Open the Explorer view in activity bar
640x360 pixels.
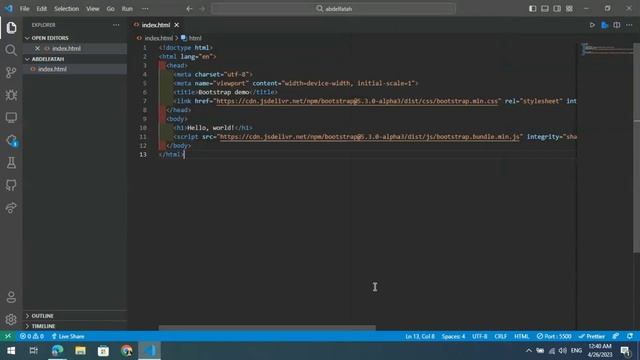pyautogui.click(x=11, y=27)
